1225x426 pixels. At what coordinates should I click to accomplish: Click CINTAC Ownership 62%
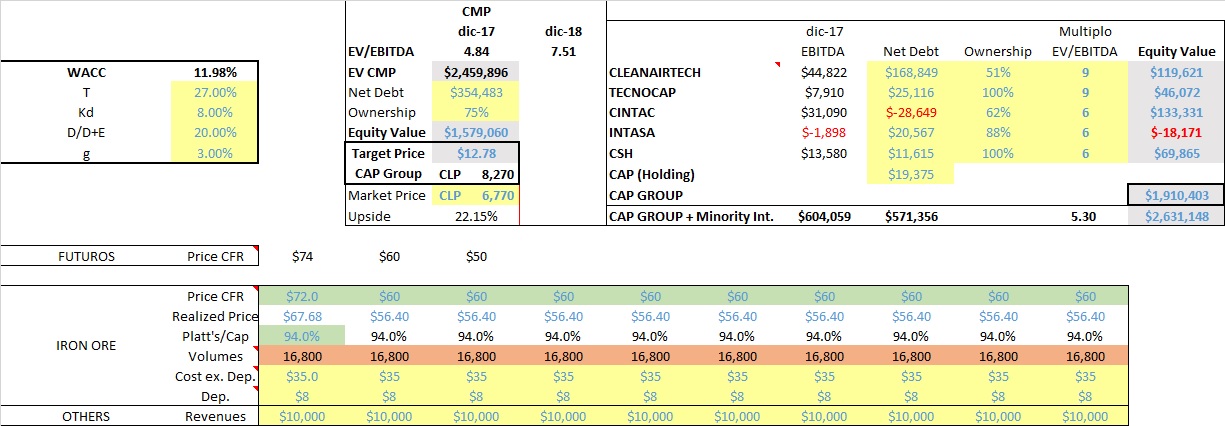point(997,112)
